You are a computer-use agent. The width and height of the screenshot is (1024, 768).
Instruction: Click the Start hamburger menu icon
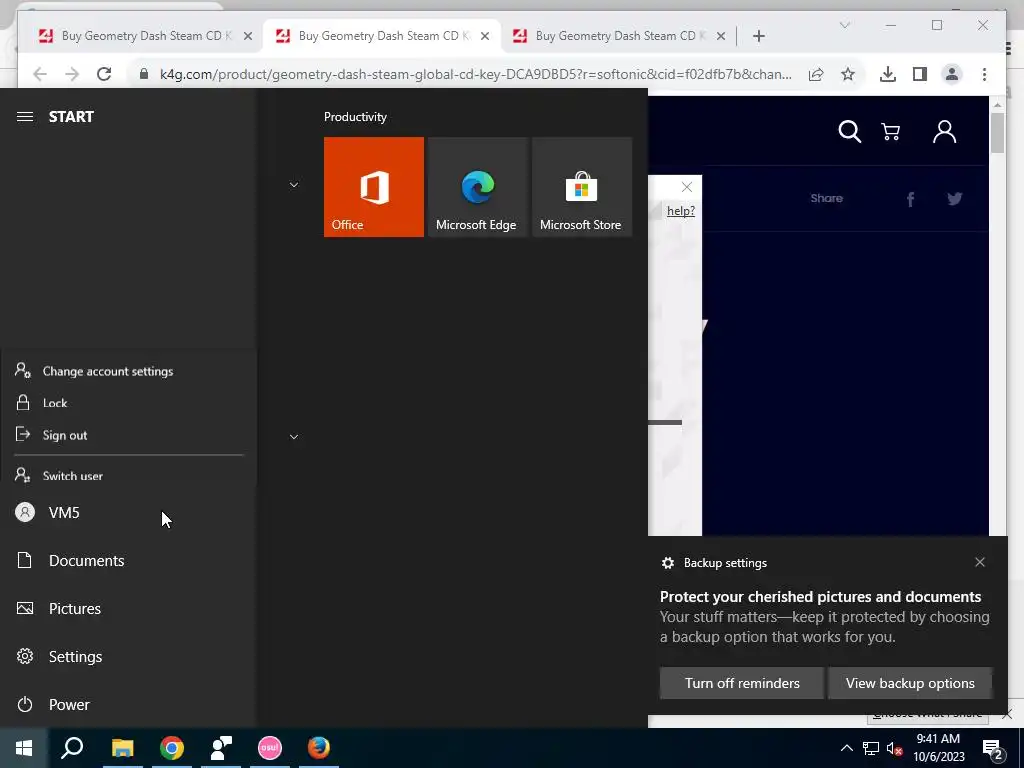click(x=25, y=116)
